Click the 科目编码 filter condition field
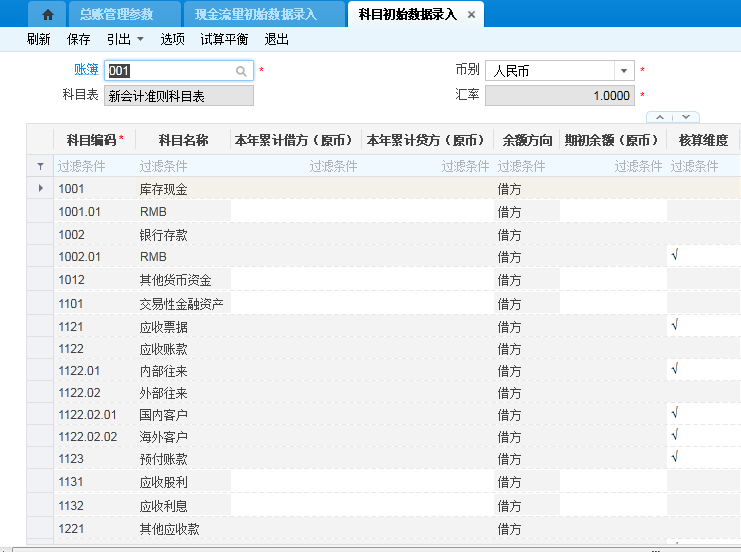This screenshot has width=741, height=552. (x=92, y=166)
